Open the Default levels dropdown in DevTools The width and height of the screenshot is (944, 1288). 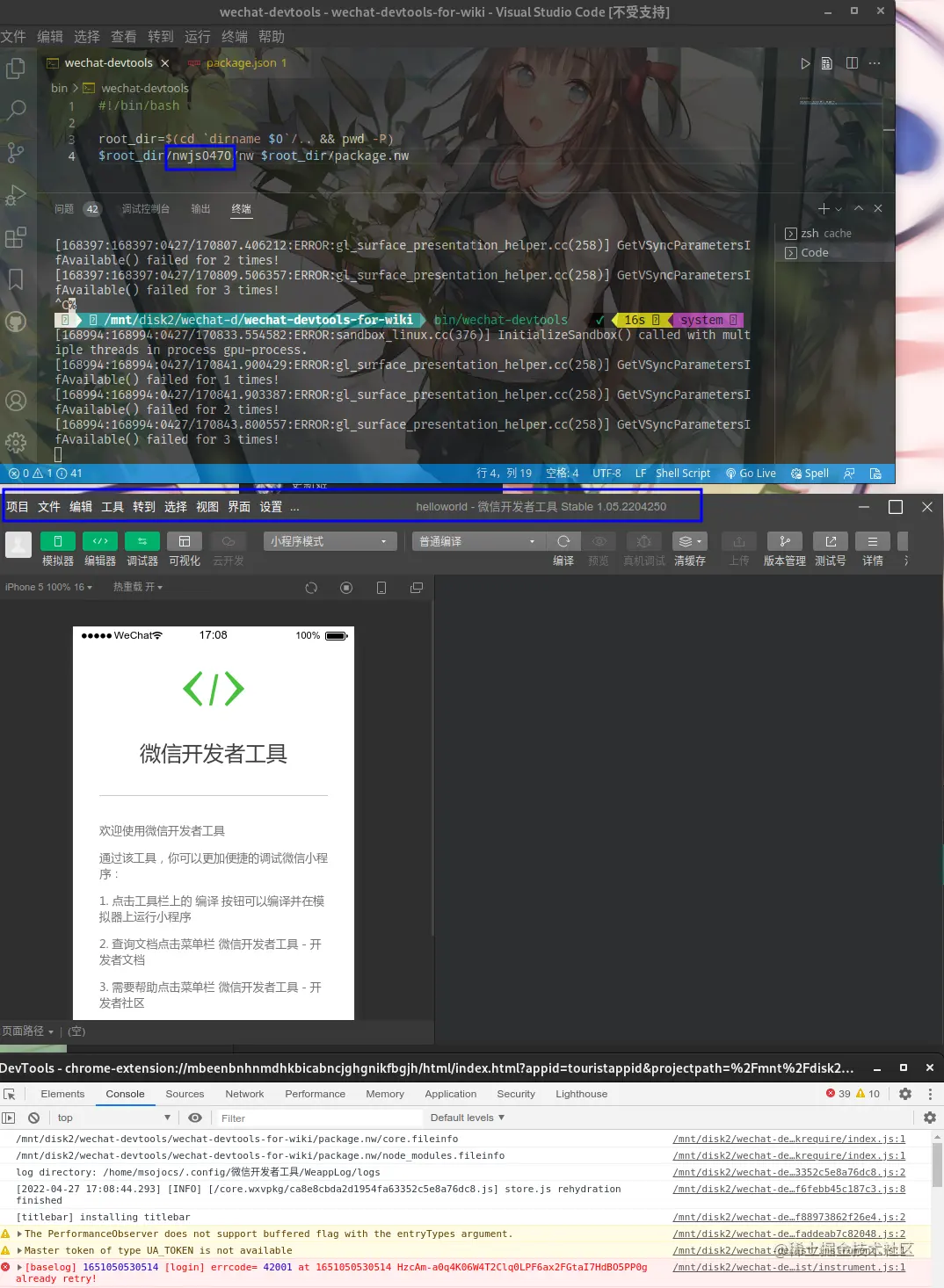467,1117
